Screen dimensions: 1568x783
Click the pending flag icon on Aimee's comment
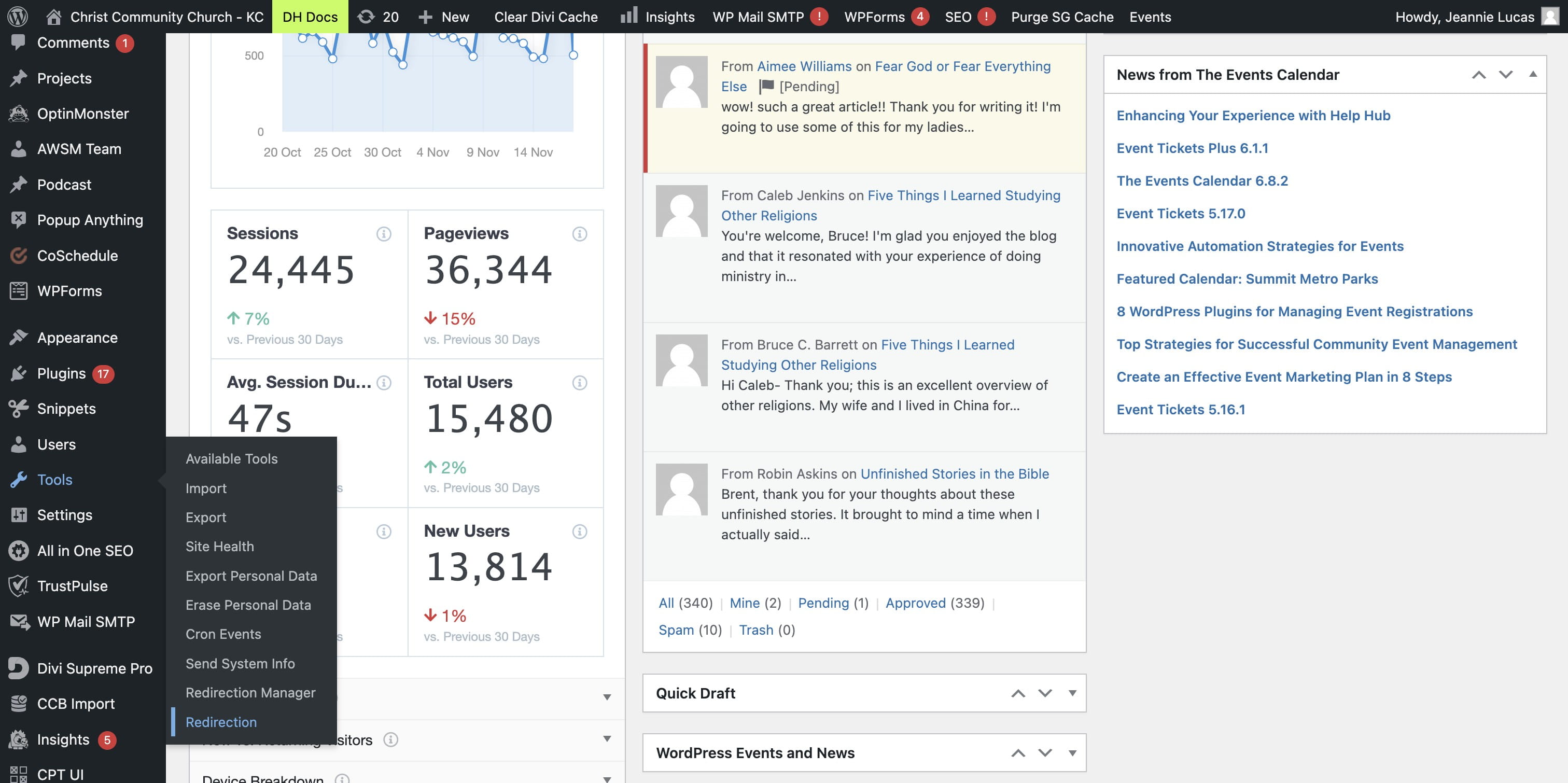click(766, 87)
